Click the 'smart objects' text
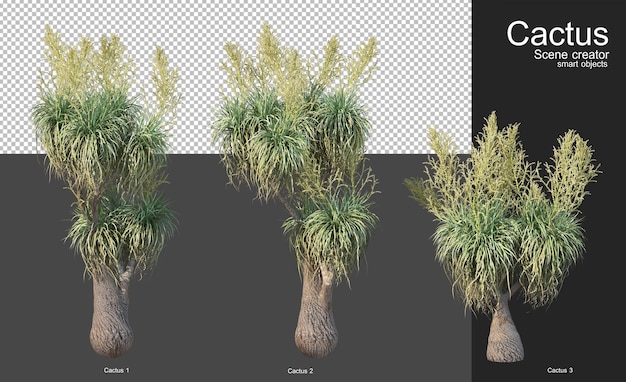The image size is (626, 382). tap(582, 64)
